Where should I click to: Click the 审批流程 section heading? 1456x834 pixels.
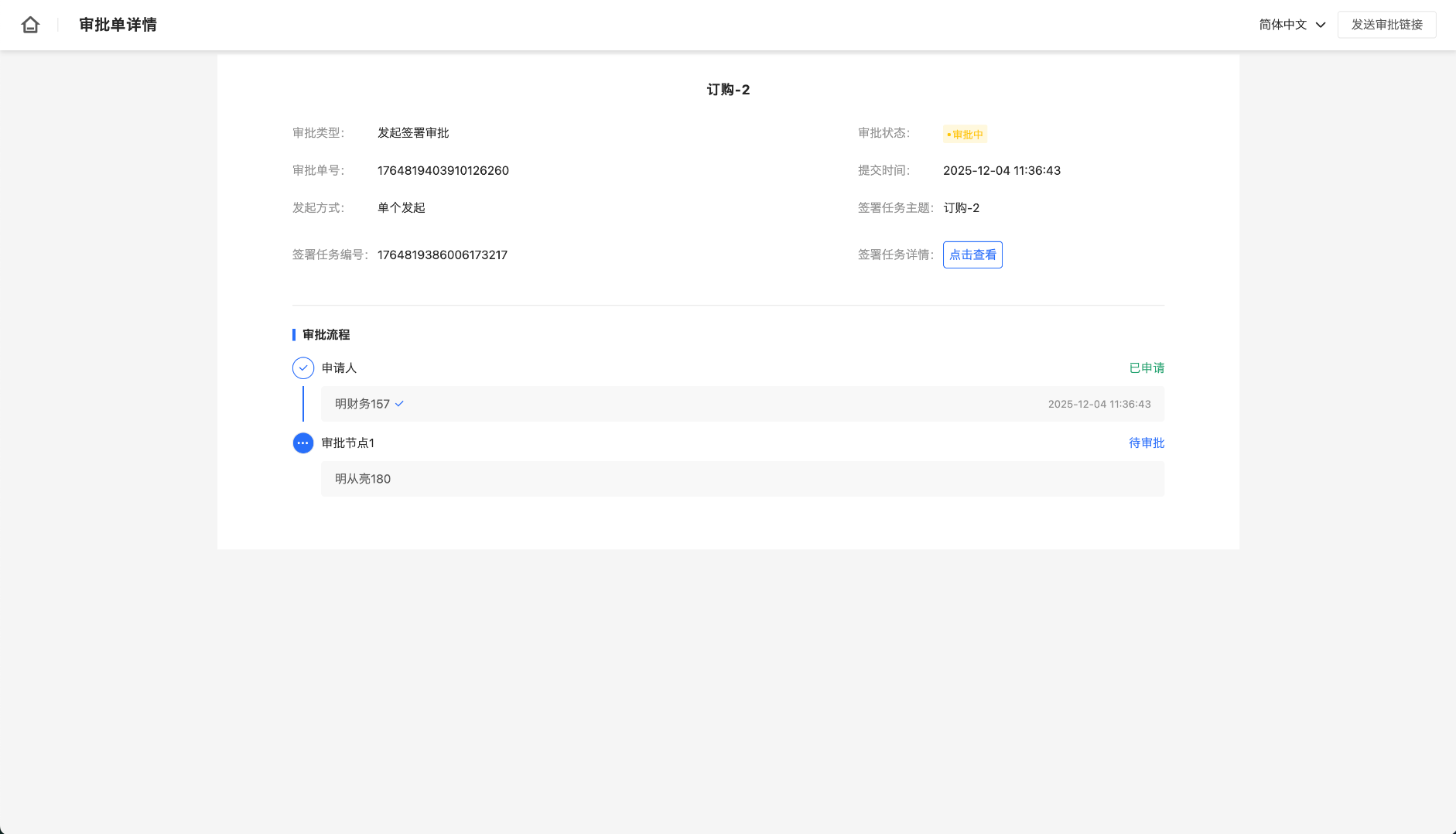pyautogui.click(x=326, y=335)
